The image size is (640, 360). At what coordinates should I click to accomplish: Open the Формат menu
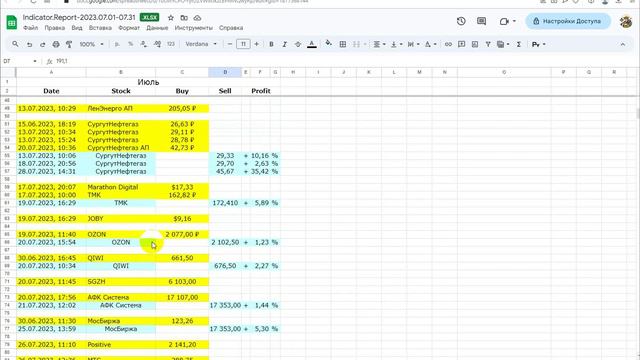[x=129, y=28]
